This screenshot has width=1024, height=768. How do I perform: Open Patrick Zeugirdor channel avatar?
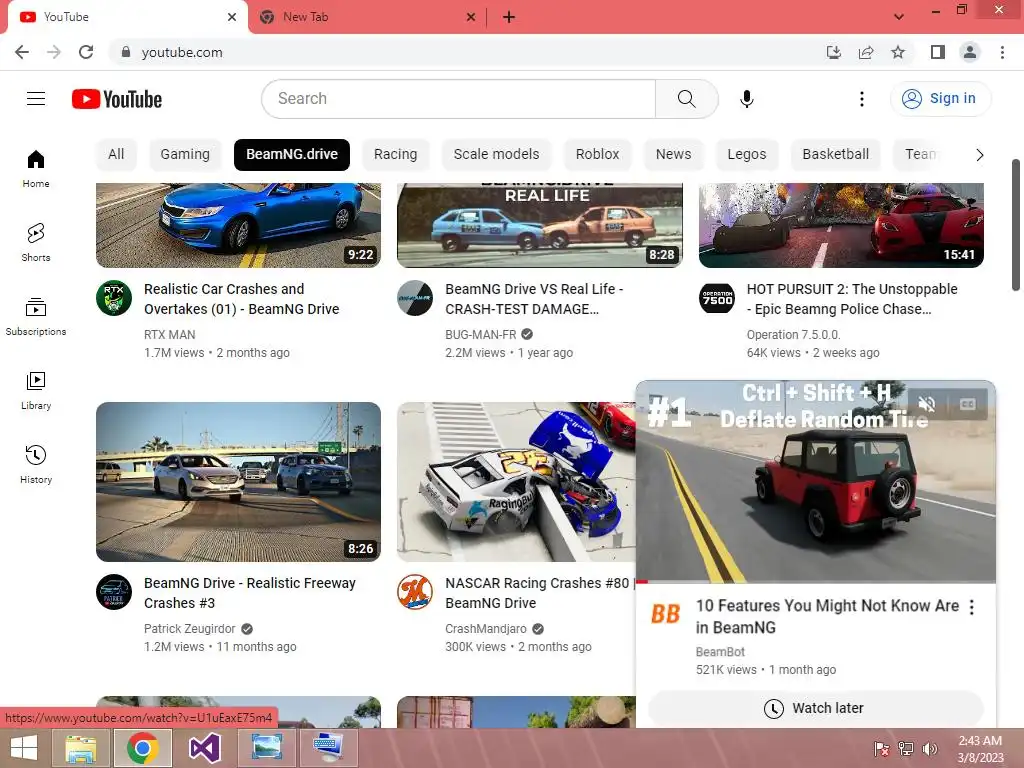(114, 592)
